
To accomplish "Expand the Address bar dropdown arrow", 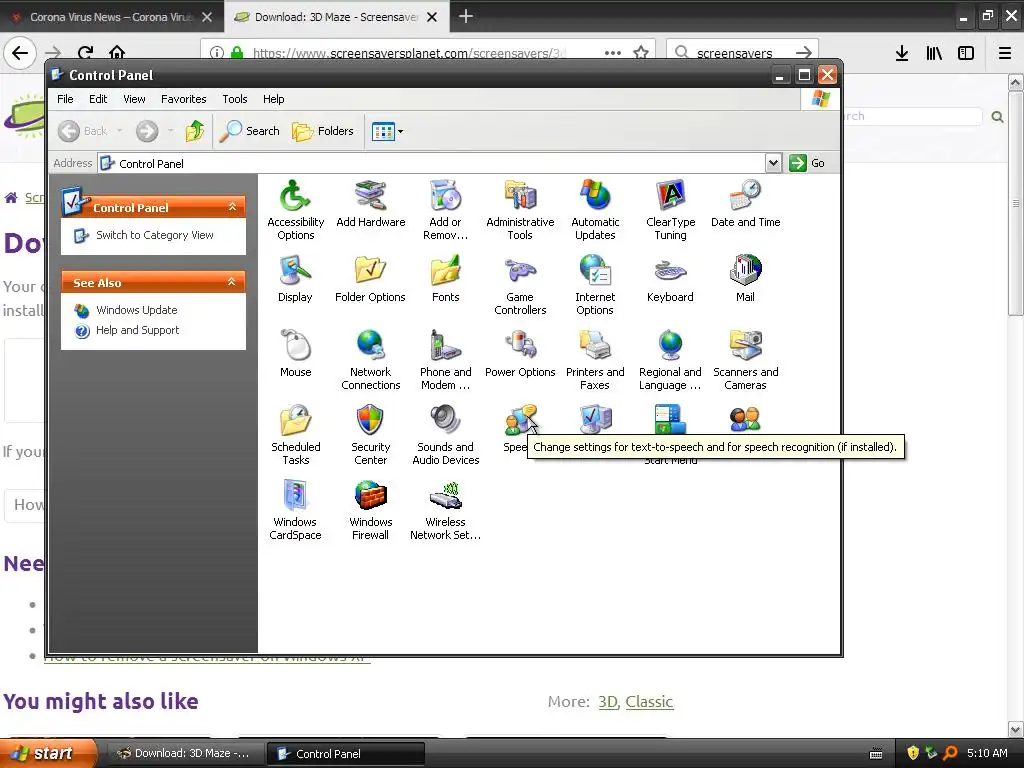I will coord(773,163).
